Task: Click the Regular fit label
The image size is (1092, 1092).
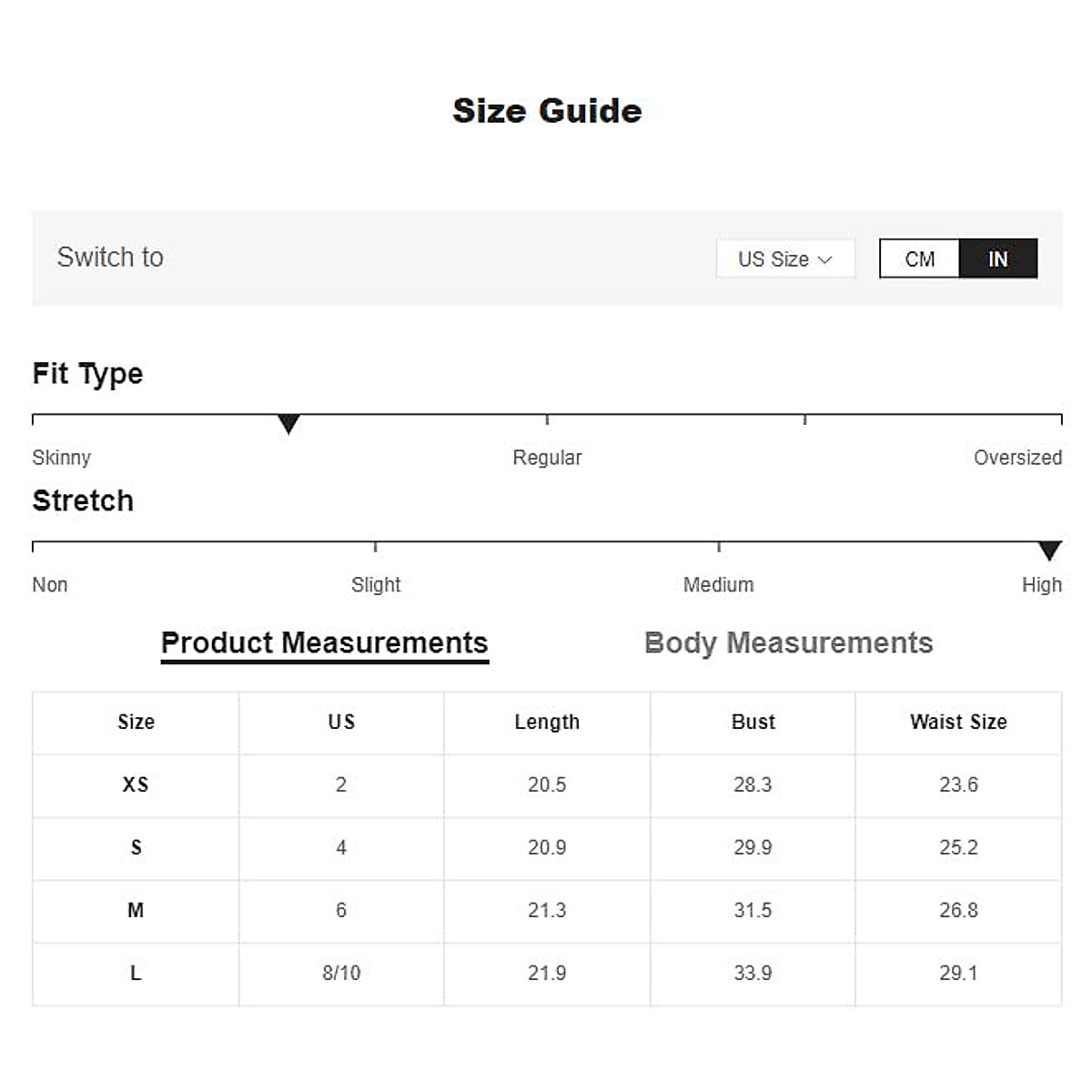Action: [547, 458]
